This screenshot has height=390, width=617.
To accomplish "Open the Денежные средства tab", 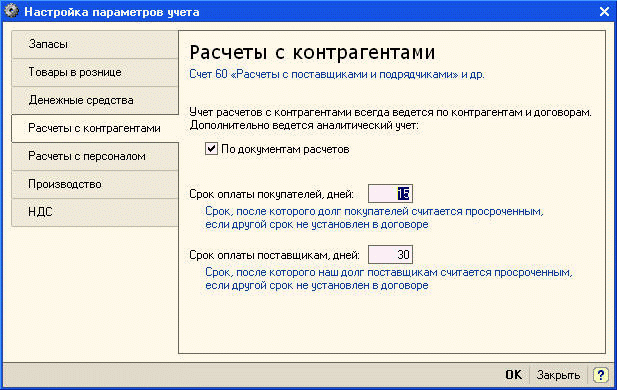I will click(95, 100).
